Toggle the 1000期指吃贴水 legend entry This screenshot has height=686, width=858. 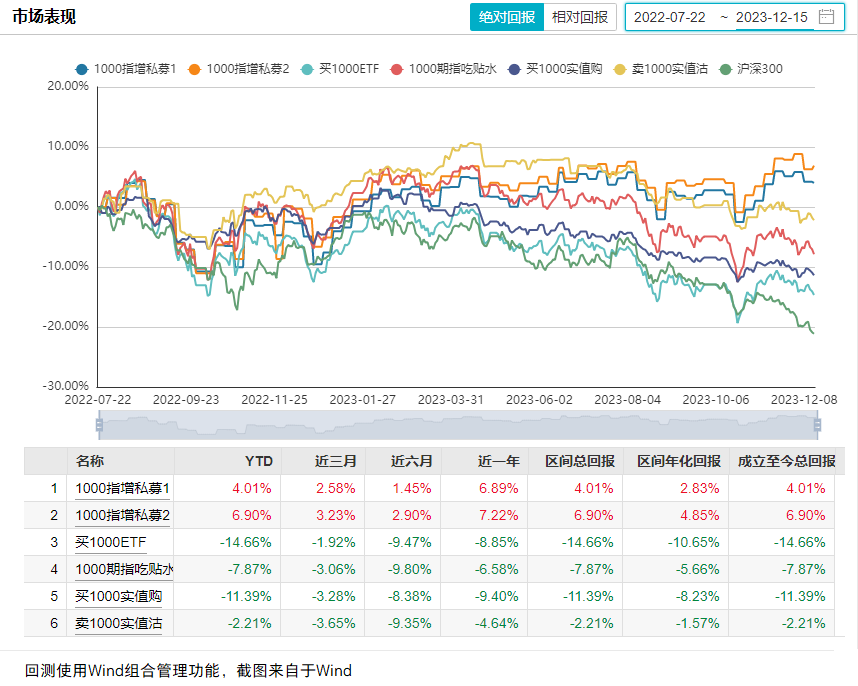point(449,69)
